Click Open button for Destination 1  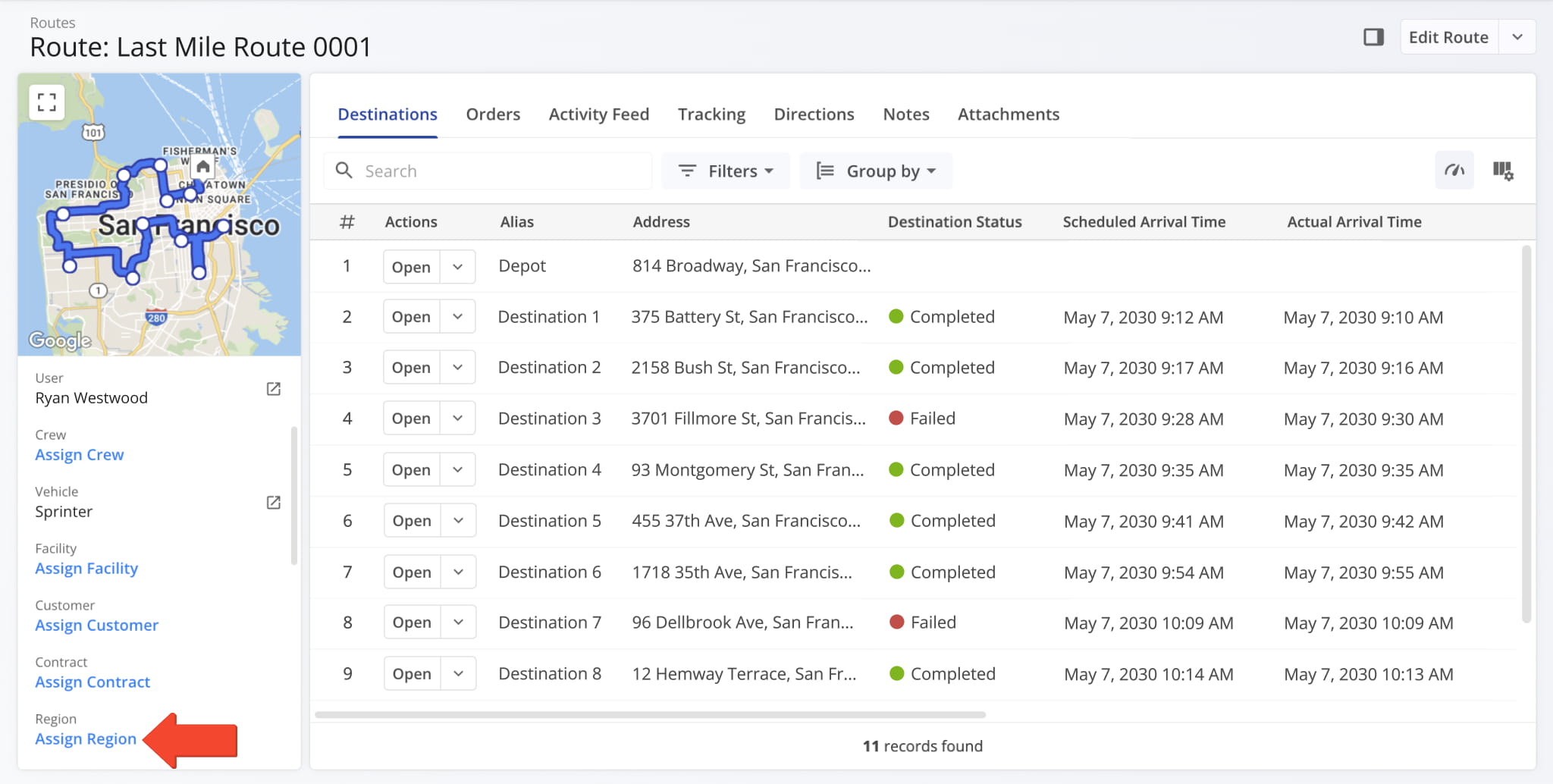pos(411,317)
